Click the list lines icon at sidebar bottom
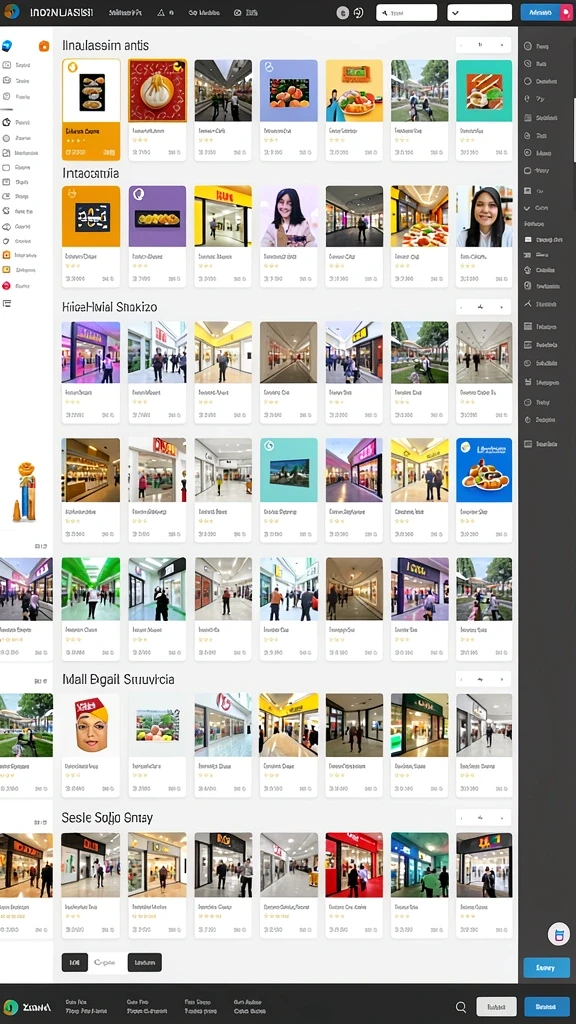 7,304
